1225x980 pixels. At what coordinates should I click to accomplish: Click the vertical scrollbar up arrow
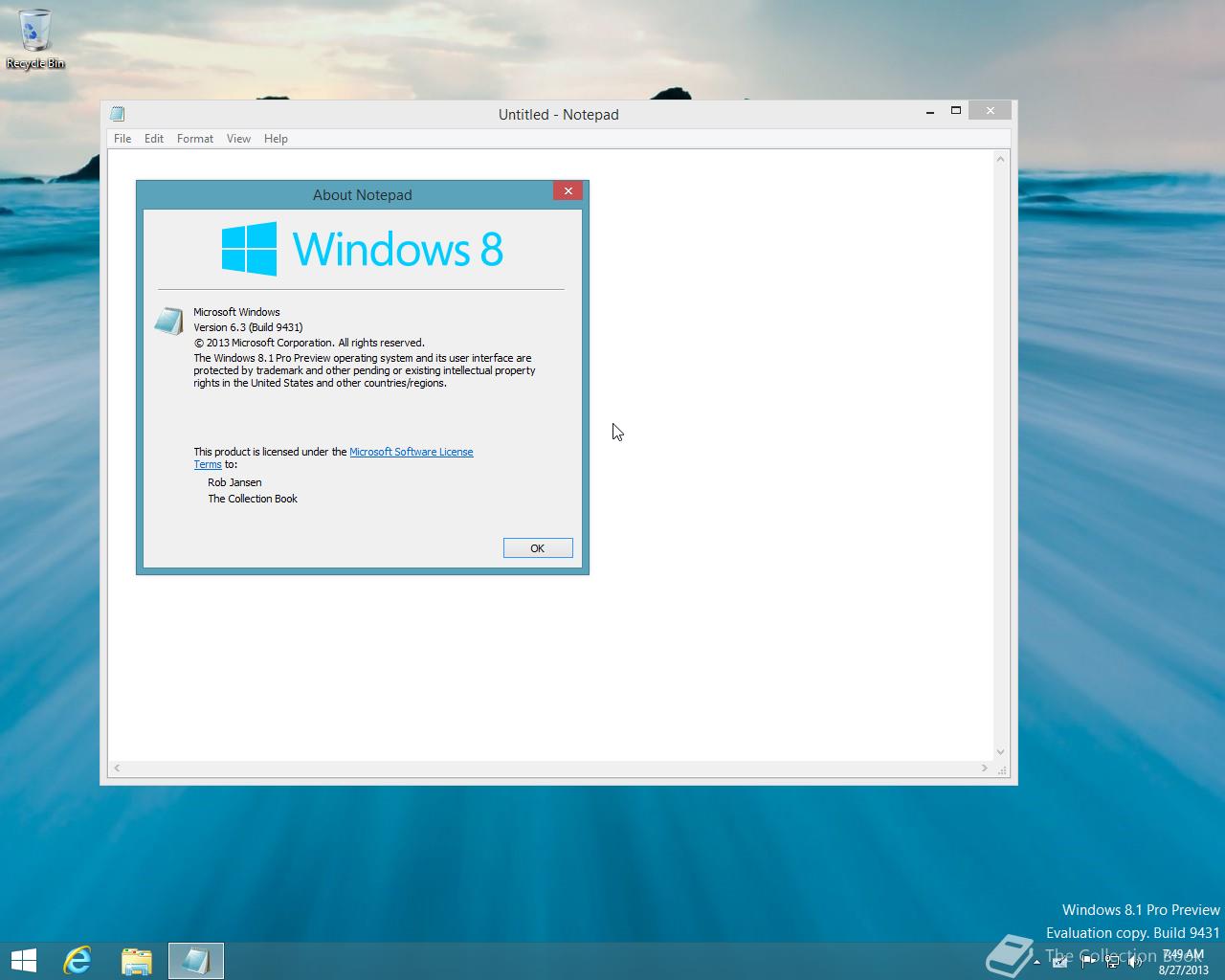1001,159
